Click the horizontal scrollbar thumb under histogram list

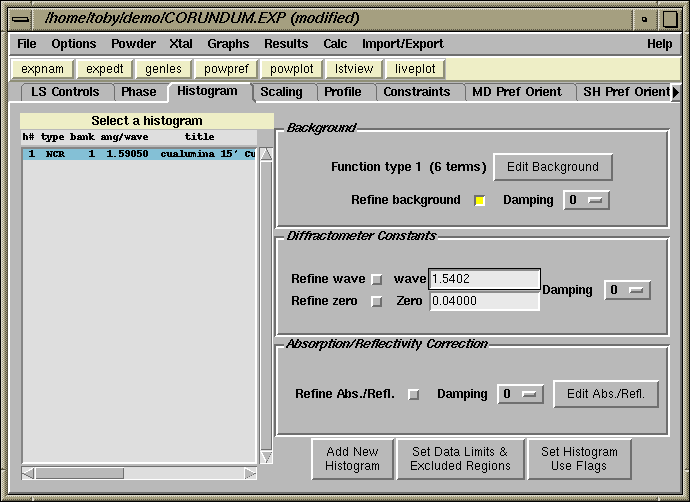[x=80, y=473]
